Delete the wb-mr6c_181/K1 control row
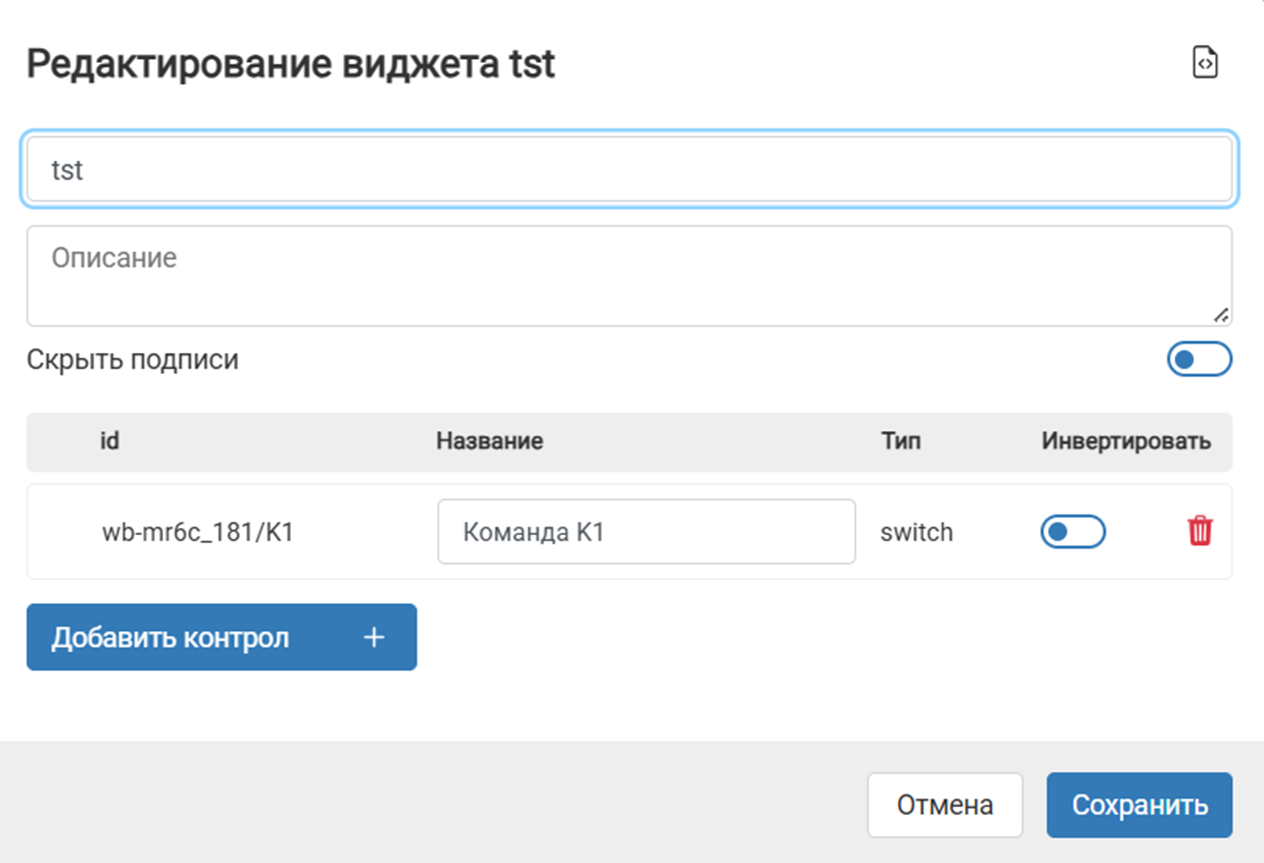The width and height of the screenshot is (1264, 863). point(1200,531)
